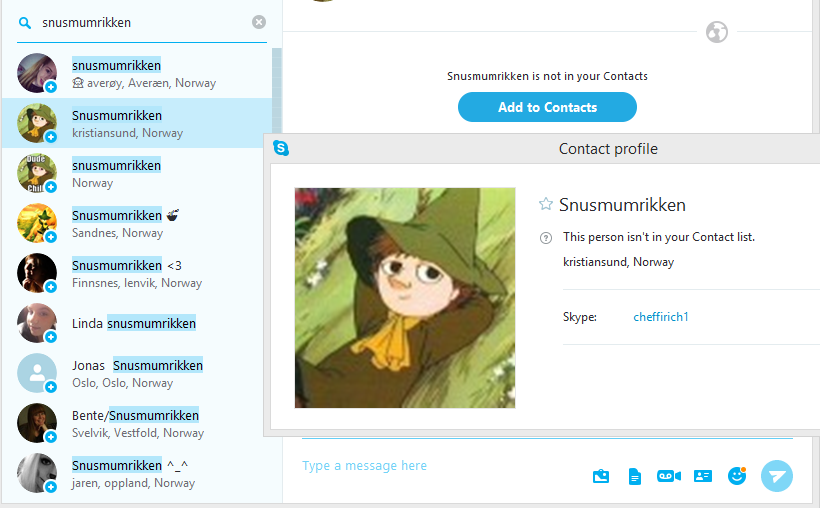The image size is (820, 508).
Task: Clear the search field with the X icon
Action: (x=259, y=22)
